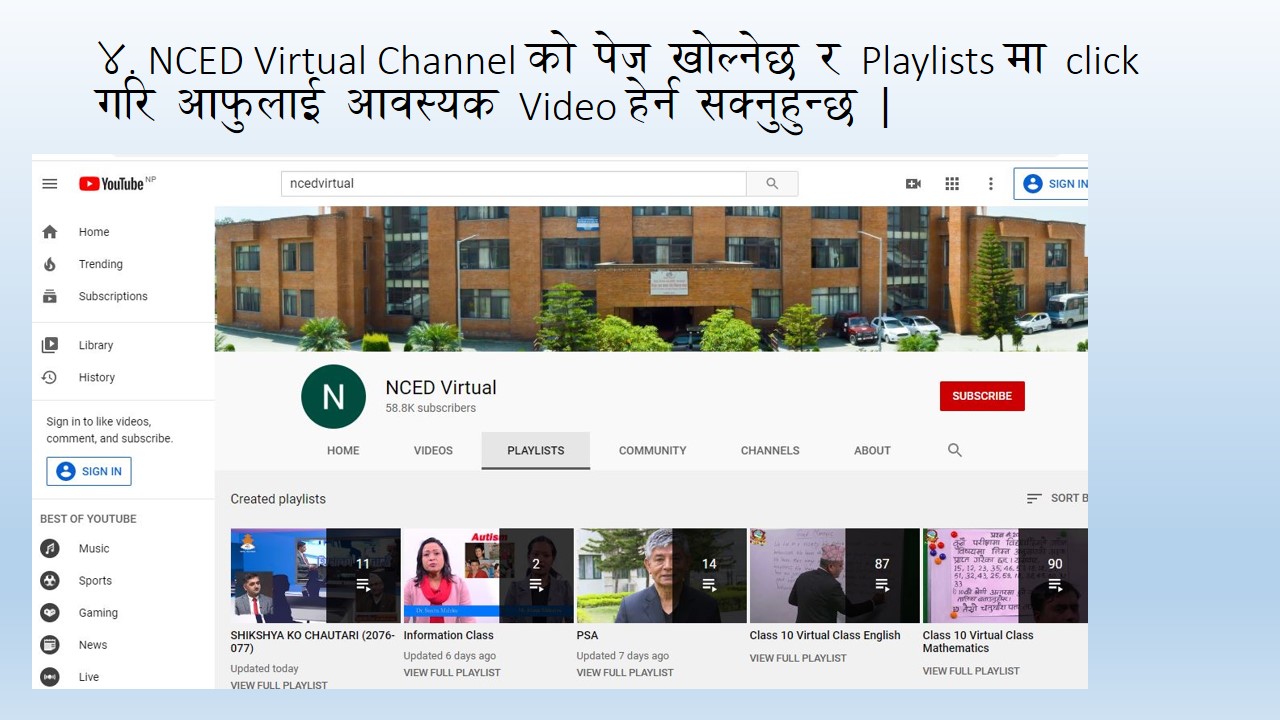The height and width of the screenshot is (720, 1280).
Task: Click Sign In button in top bar
Action: point(1052,184)
